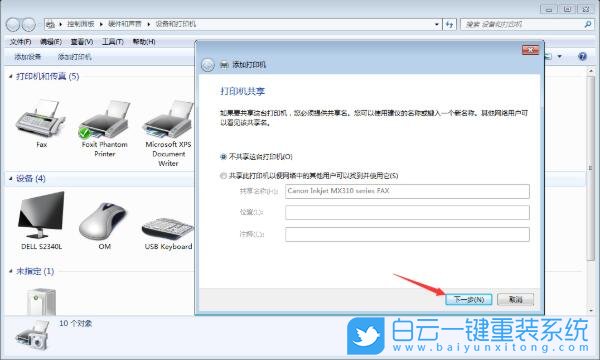Click the Explorer search box
The image size is (600, 360).
tap(527, 24)
